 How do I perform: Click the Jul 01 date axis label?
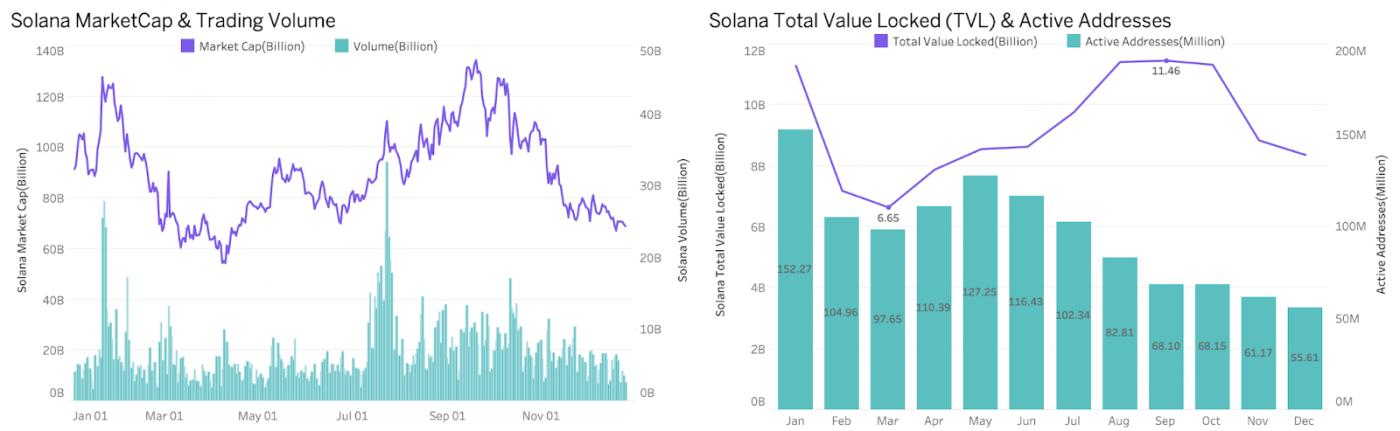pyautogui.click(x=352, y=416)
